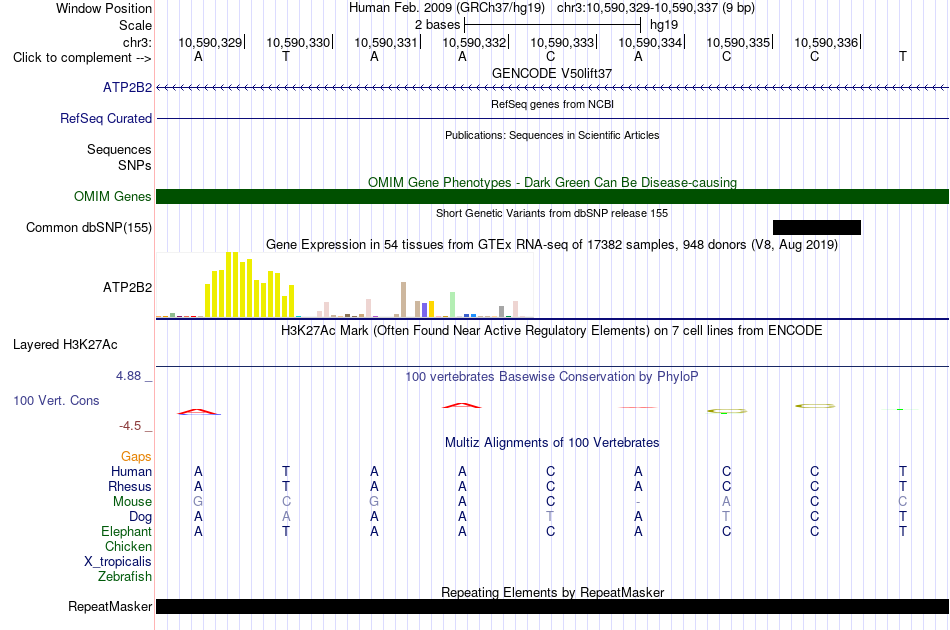Click the black RepeatMasker element bar
950x630 pixels.
[x=553, y=606]
